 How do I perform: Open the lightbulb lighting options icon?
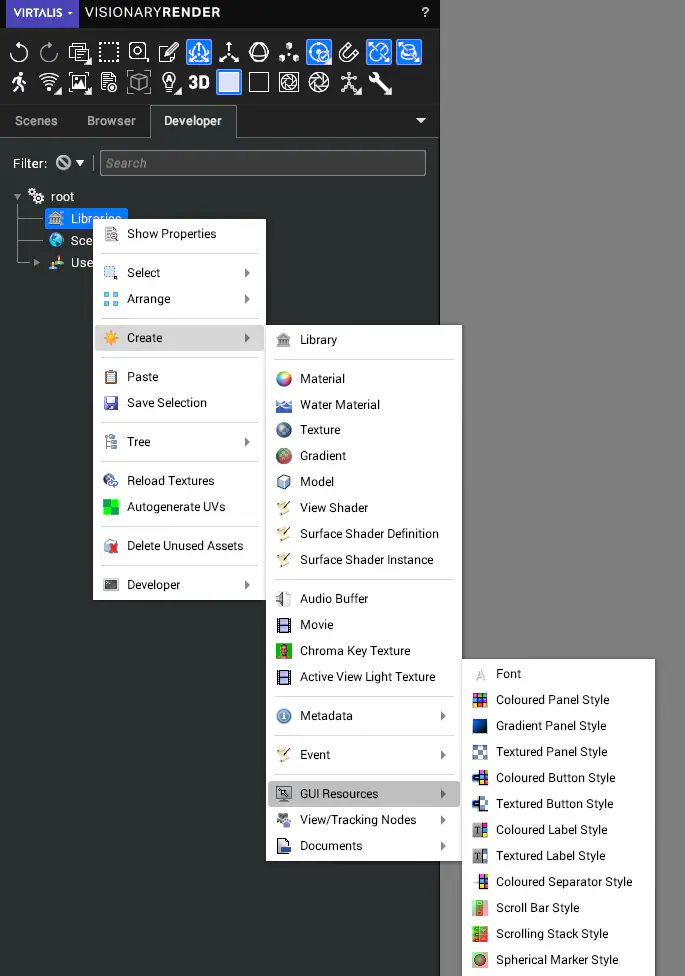click(x=170, y=83)
